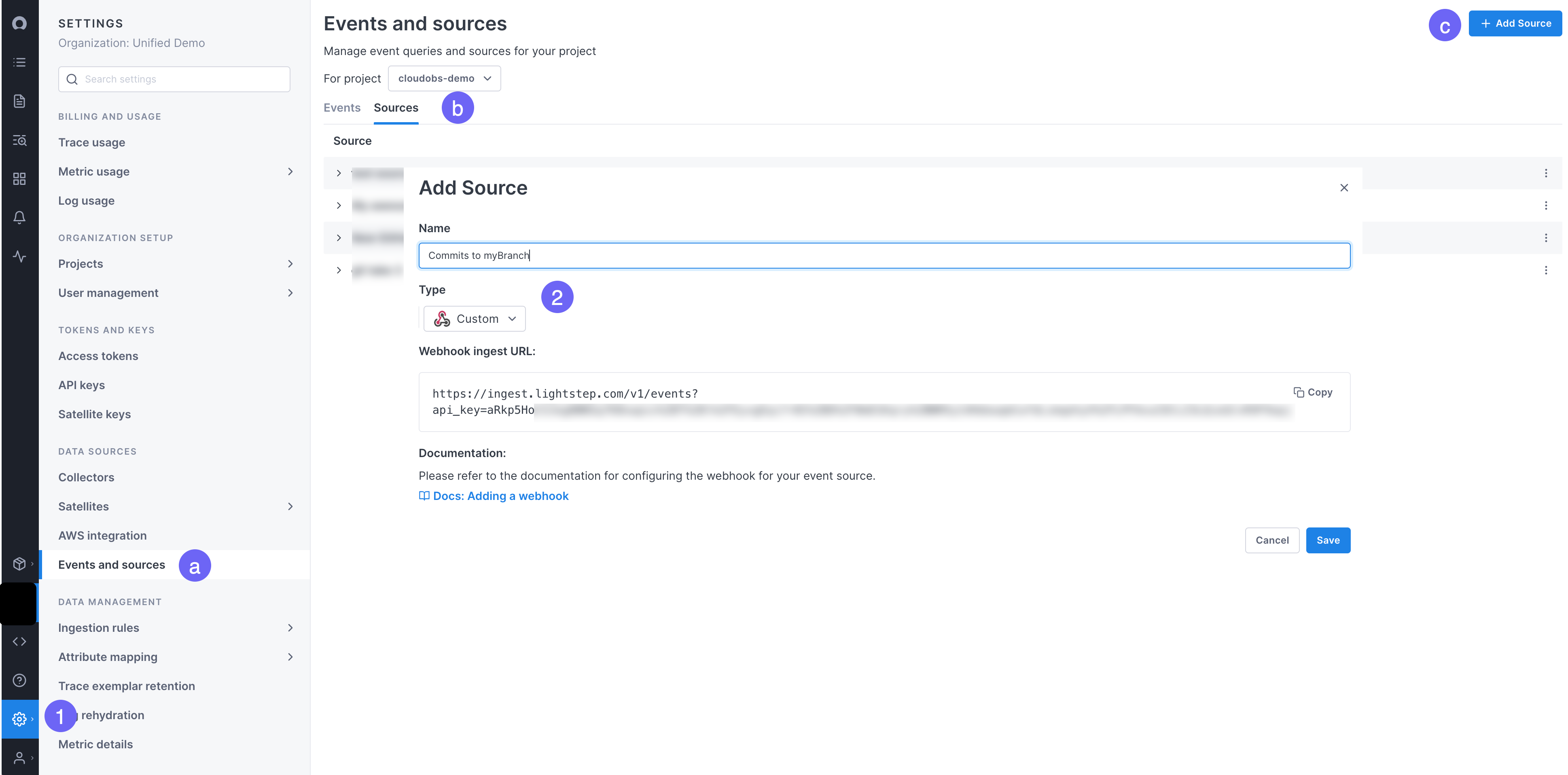Open the notifications bell icon

(19, 217)
